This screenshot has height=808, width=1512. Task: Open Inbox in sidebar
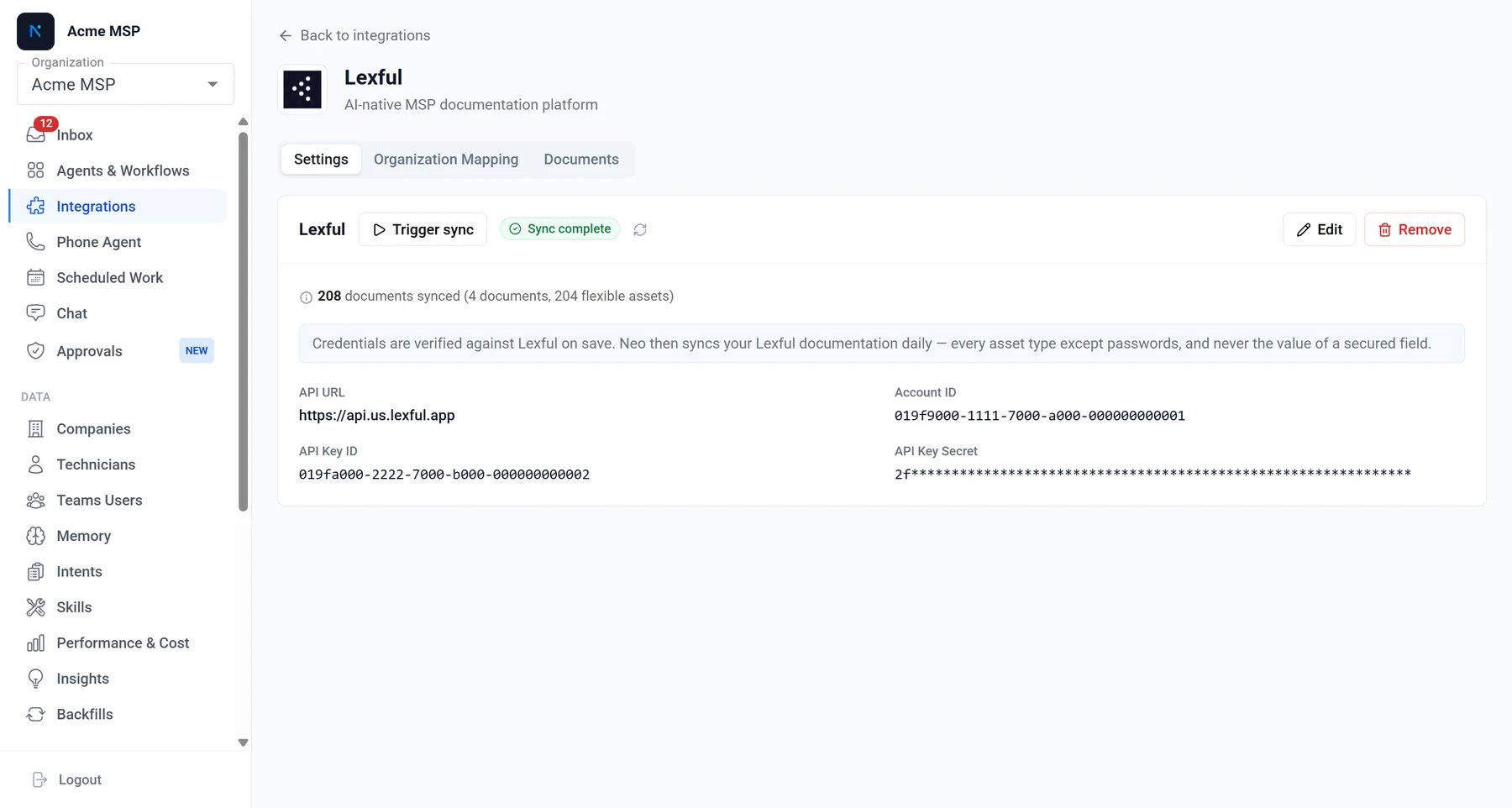[118, 134]
